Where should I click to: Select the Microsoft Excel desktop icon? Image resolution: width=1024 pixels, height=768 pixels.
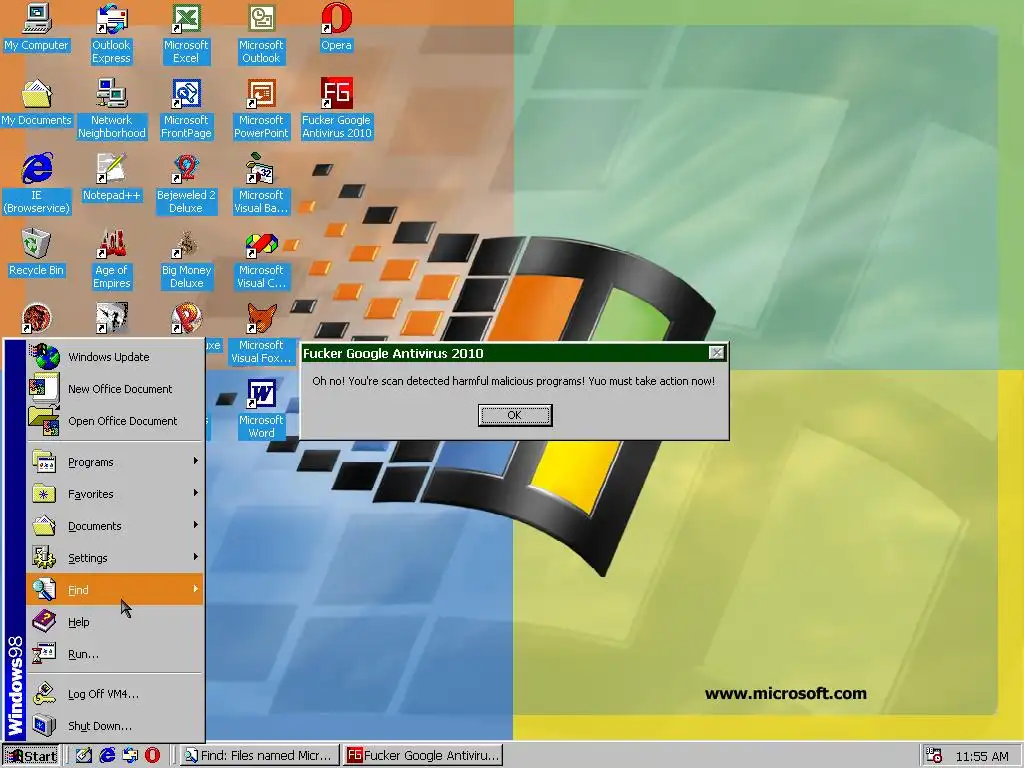coord(186,33)
